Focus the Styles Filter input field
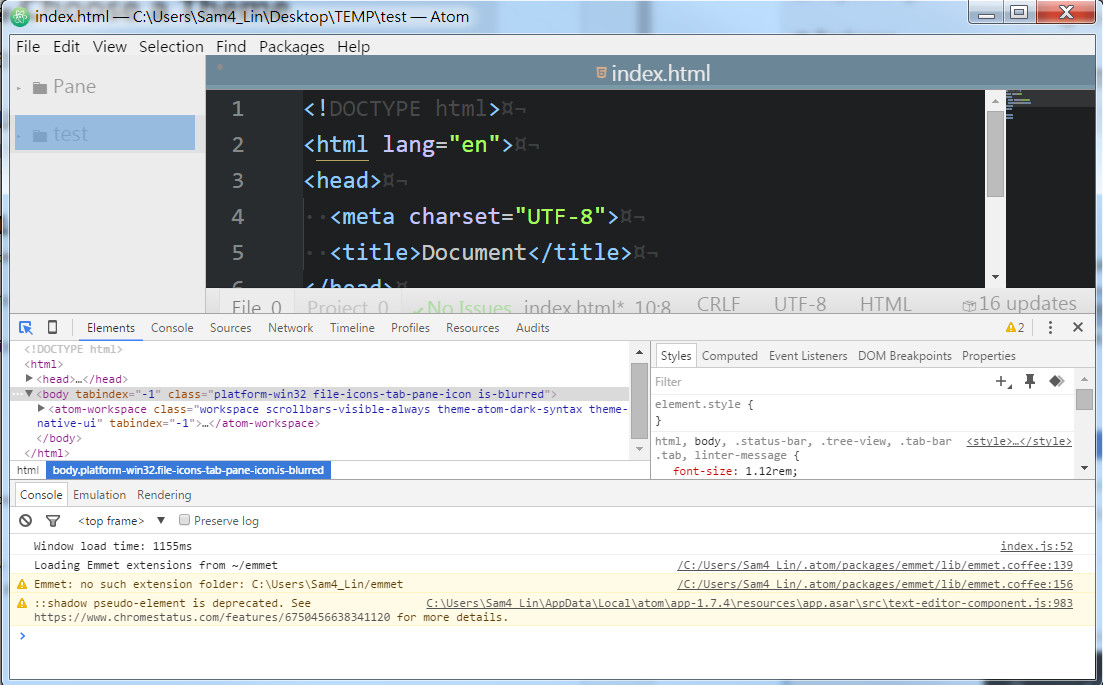Viewport: 1103px width, 685px height. pos(820,382)
